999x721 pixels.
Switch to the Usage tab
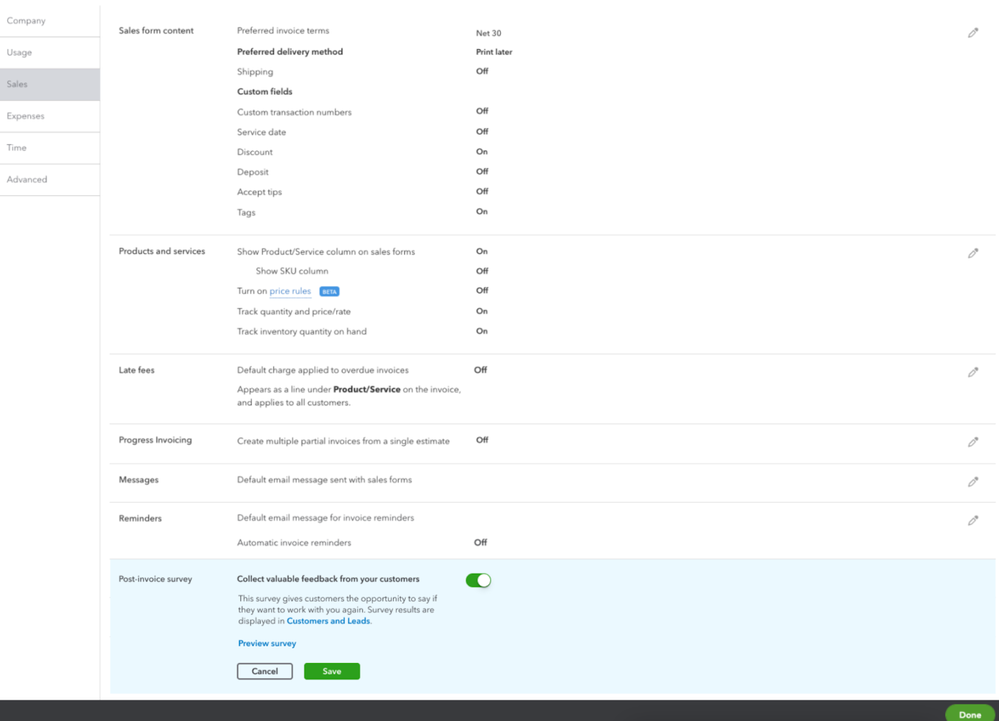coord(20,52)
